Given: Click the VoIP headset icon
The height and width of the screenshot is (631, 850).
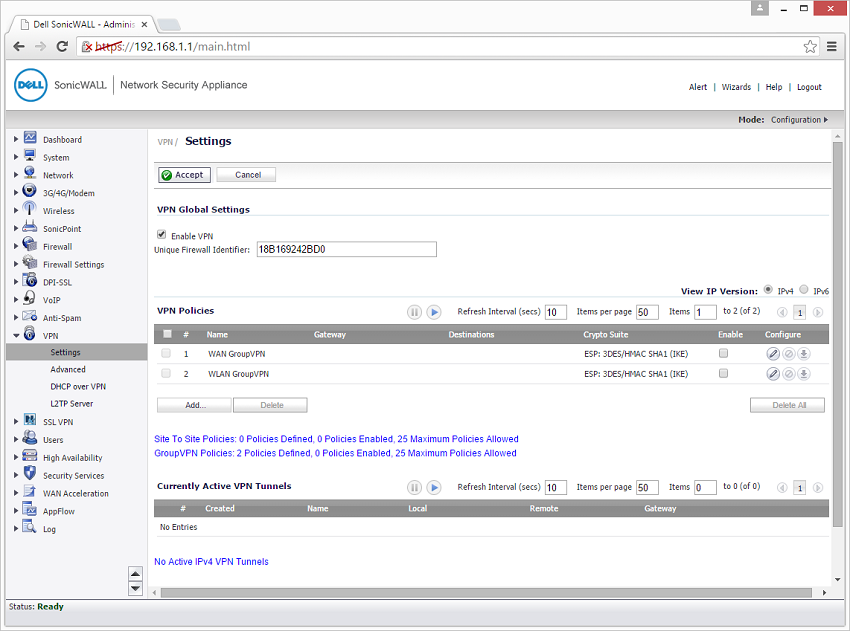Looking at the screenshot, I should point(30,298).
